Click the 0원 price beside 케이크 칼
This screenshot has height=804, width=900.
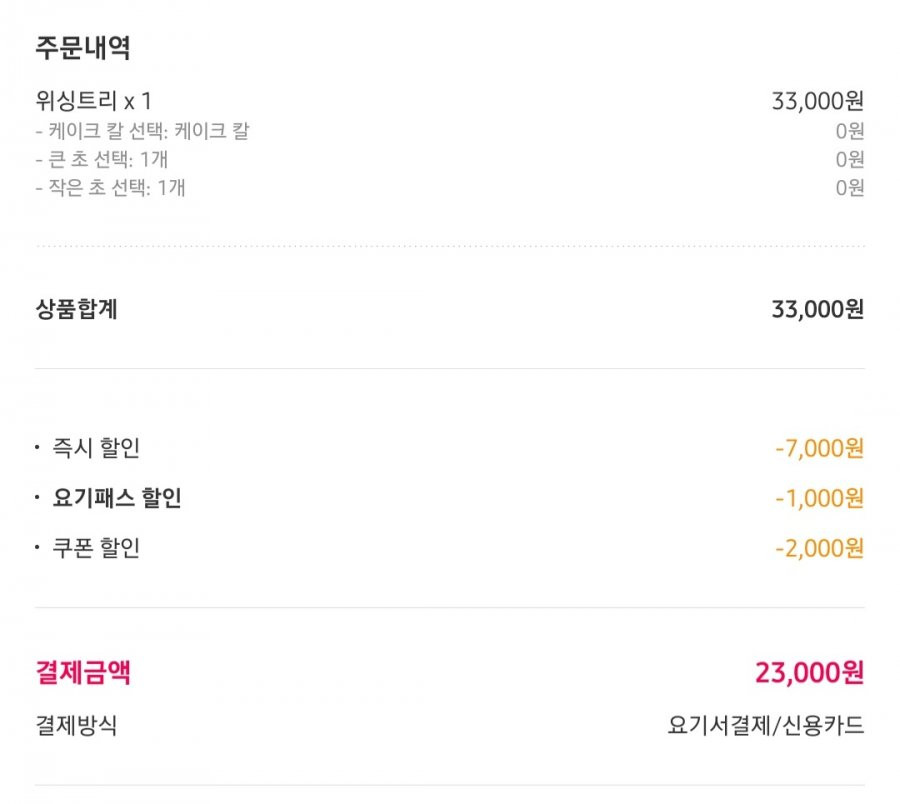click(850, 131)
